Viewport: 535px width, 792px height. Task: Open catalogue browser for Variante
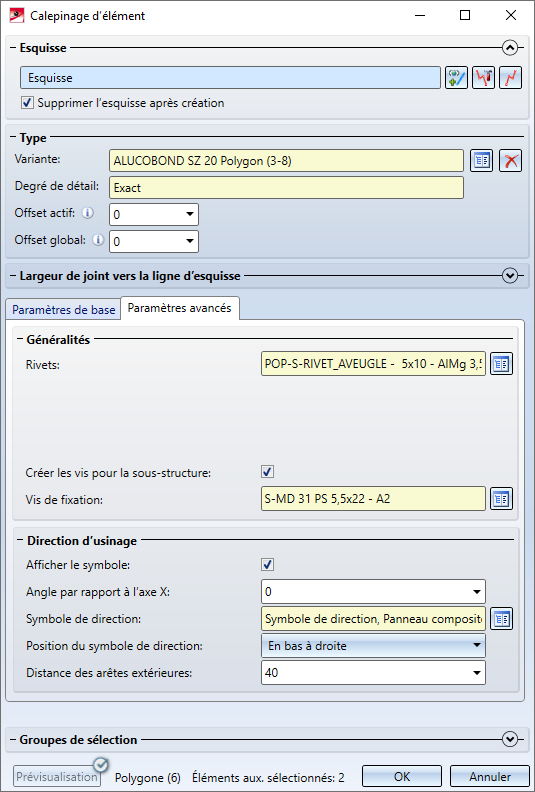pyautogui.click(x=481, y=161)
